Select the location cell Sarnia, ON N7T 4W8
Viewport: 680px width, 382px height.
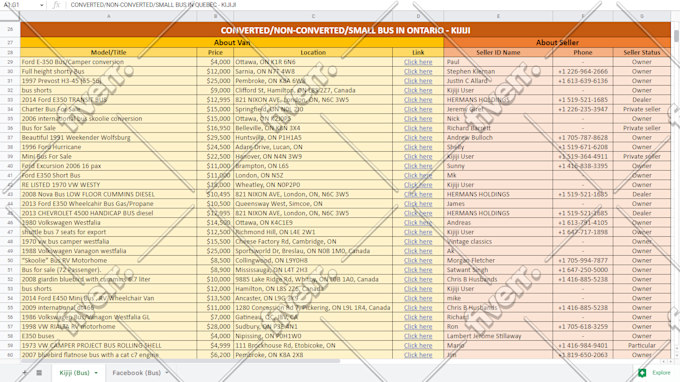(313, 72)
